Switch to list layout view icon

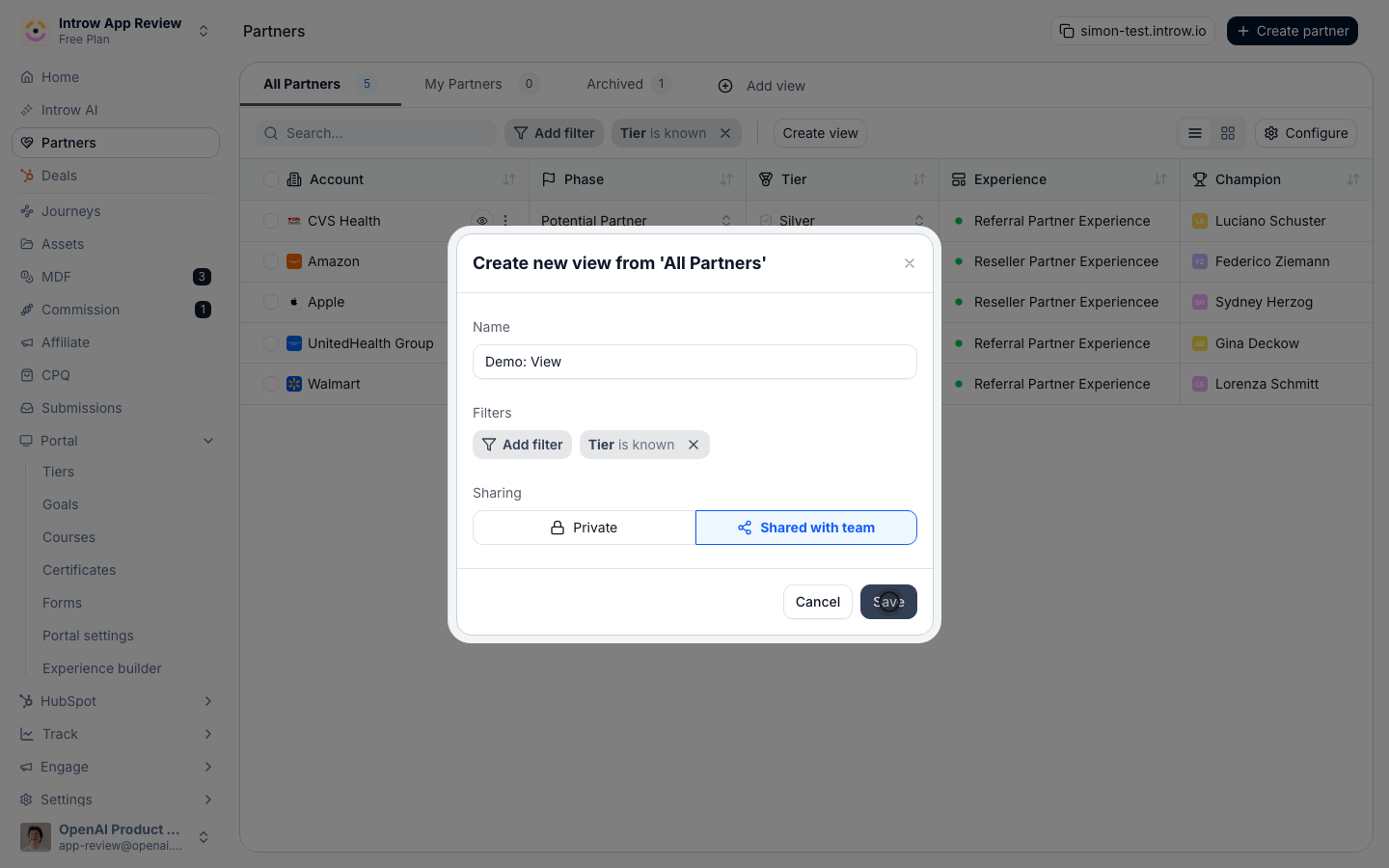pyautogui.click(x=1195, y=133)
